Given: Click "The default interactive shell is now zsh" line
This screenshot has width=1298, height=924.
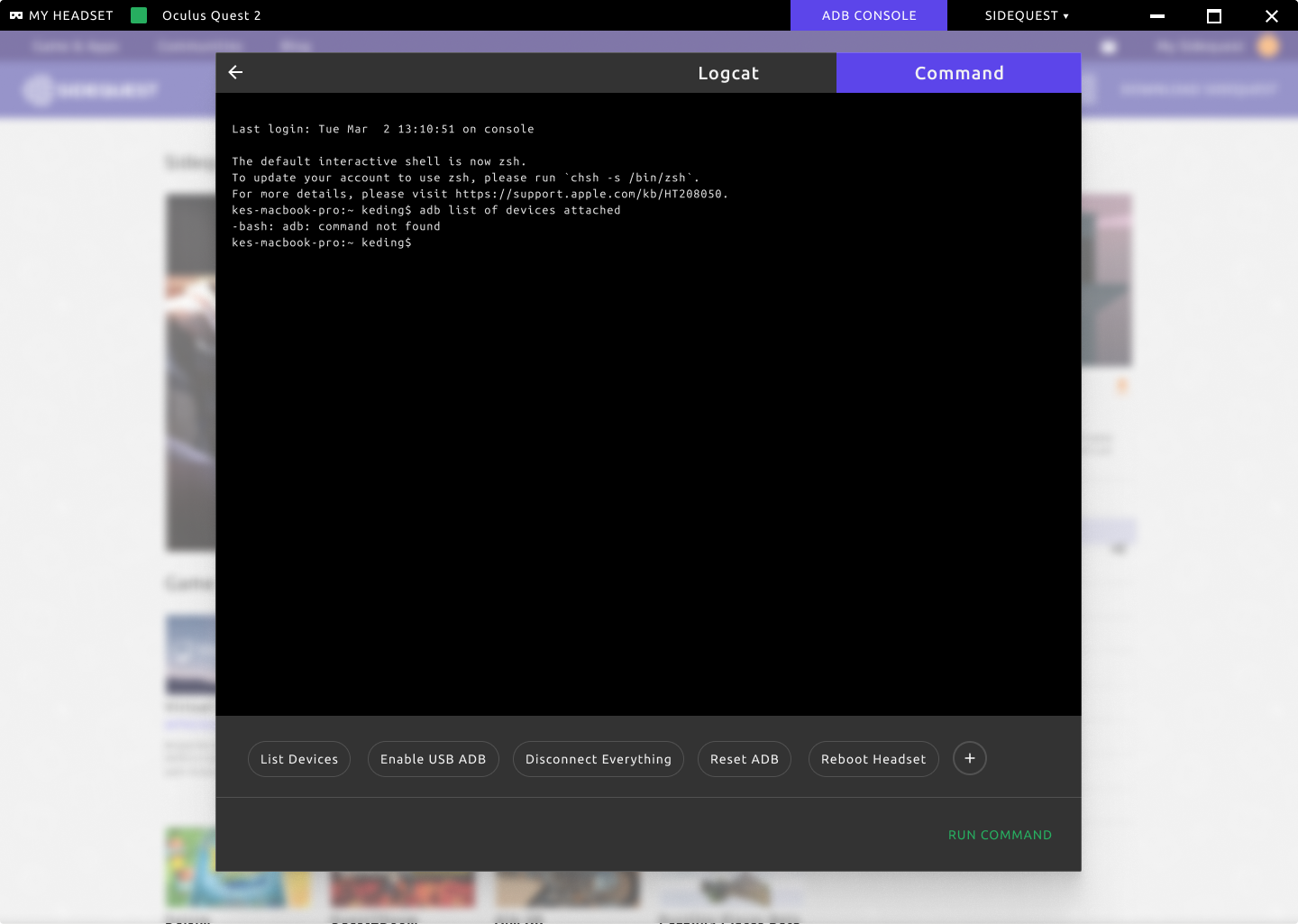Looking at the screenshot, I should [379, 161].
